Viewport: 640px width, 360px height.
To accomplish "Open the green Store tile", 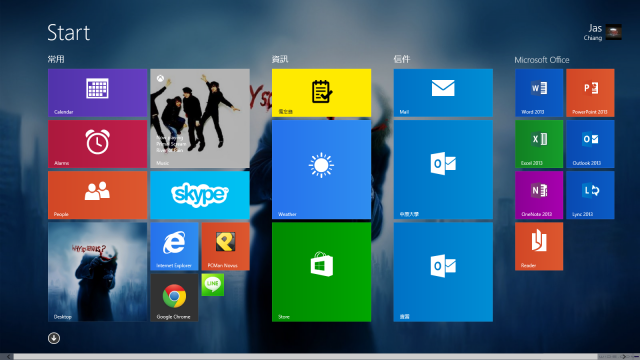I will pyautogui.click(x=322, y=272).
